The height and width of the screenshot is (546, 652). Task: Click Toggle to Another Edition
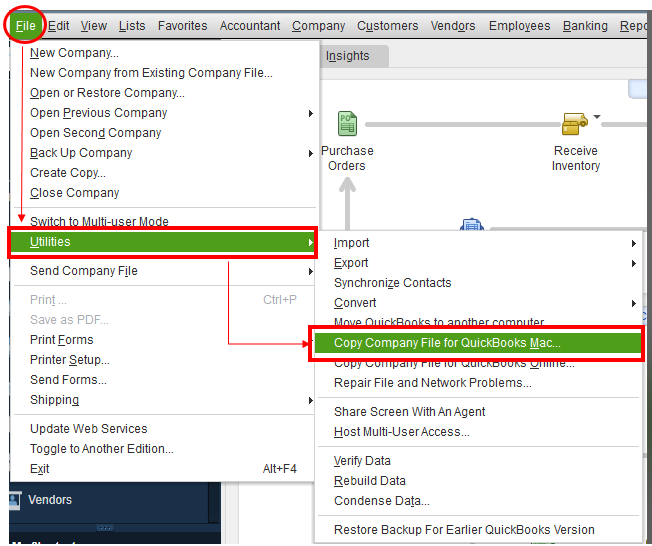click(101, 449)
